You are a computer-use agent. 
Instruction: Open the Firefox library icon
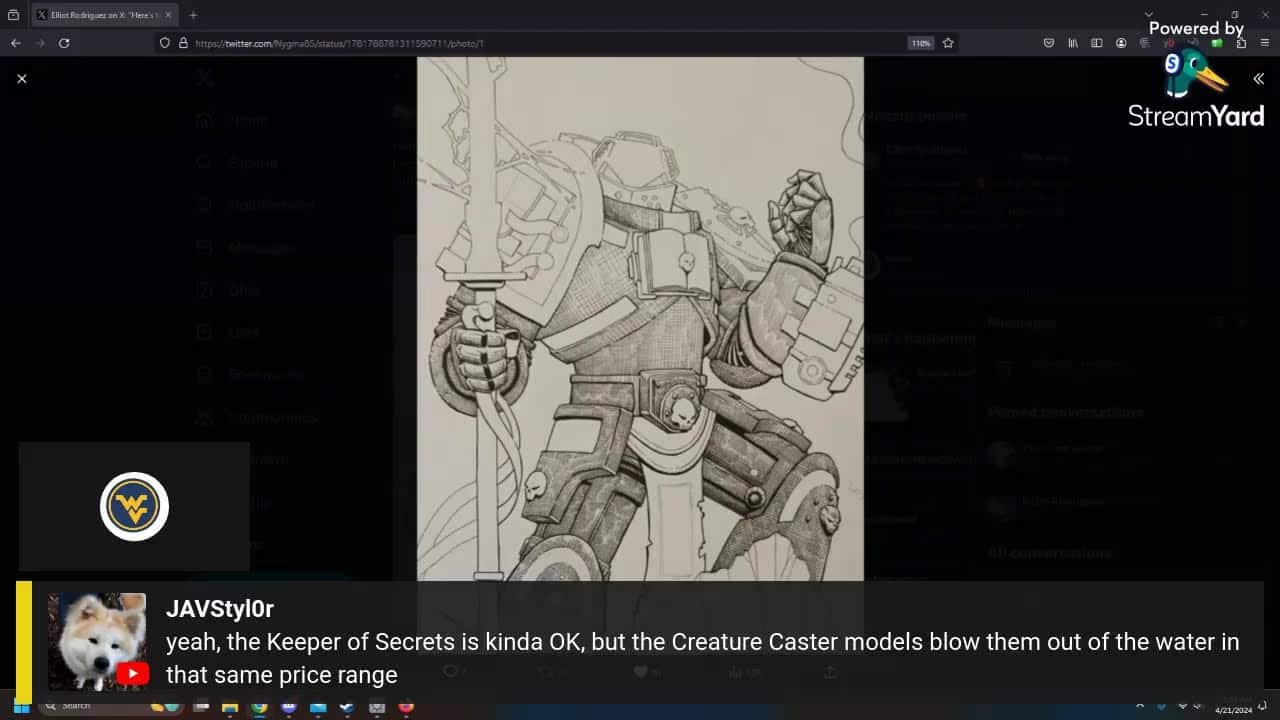pyautogui.click(x=1073, y=43)
